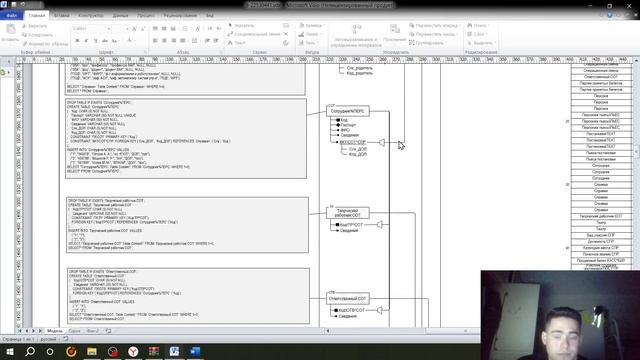Toggle bulleted list
Screen dimensions: 640x360
click(185, 29)
